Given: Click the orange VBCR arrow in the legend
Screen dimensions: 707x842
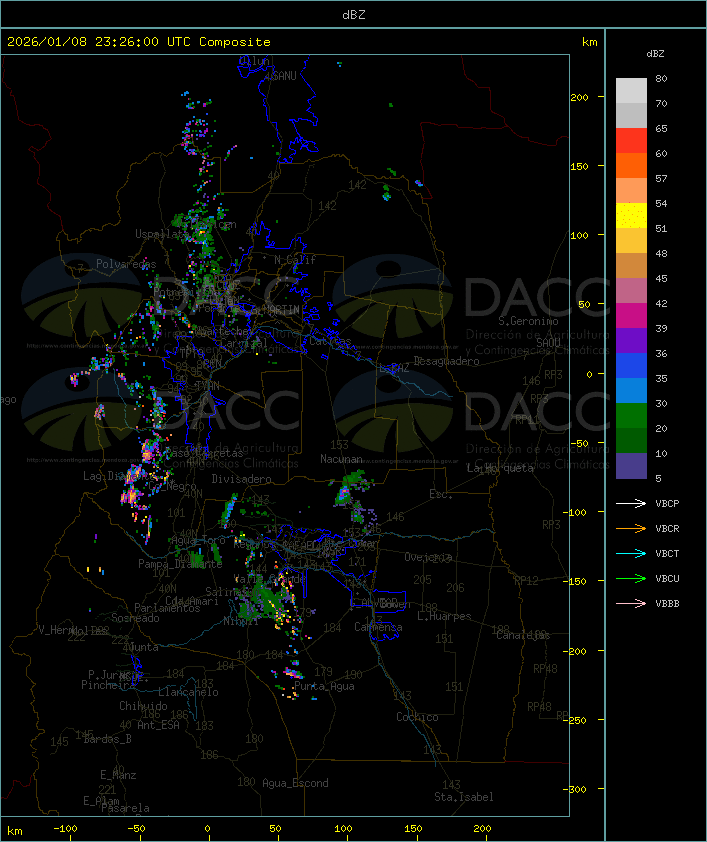Looking at the screenshot, I should [630, 528].
